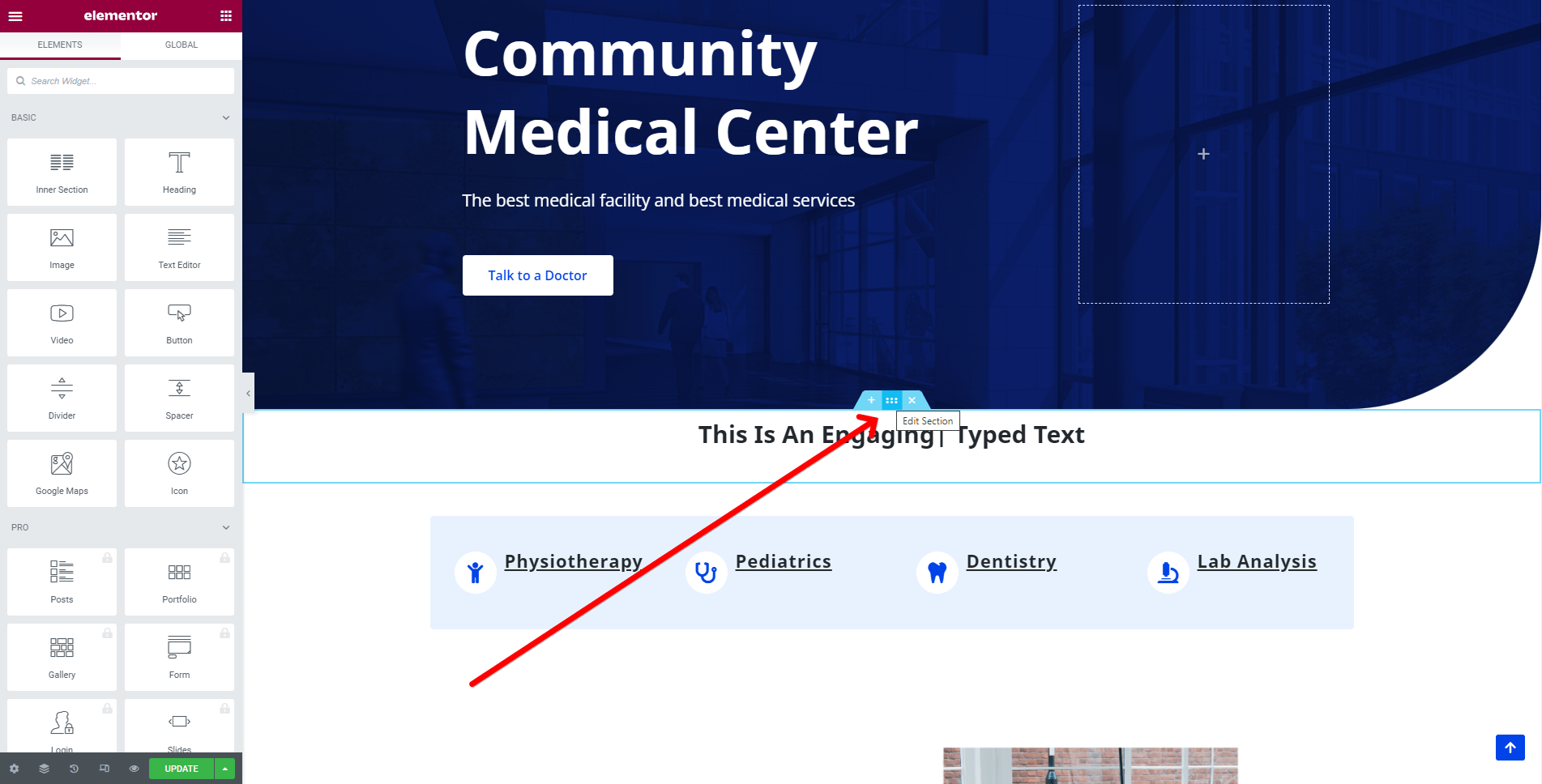This screenshot has width=1542, height=784.
Task: Select the Heading widget
Action: click(179, 172)
